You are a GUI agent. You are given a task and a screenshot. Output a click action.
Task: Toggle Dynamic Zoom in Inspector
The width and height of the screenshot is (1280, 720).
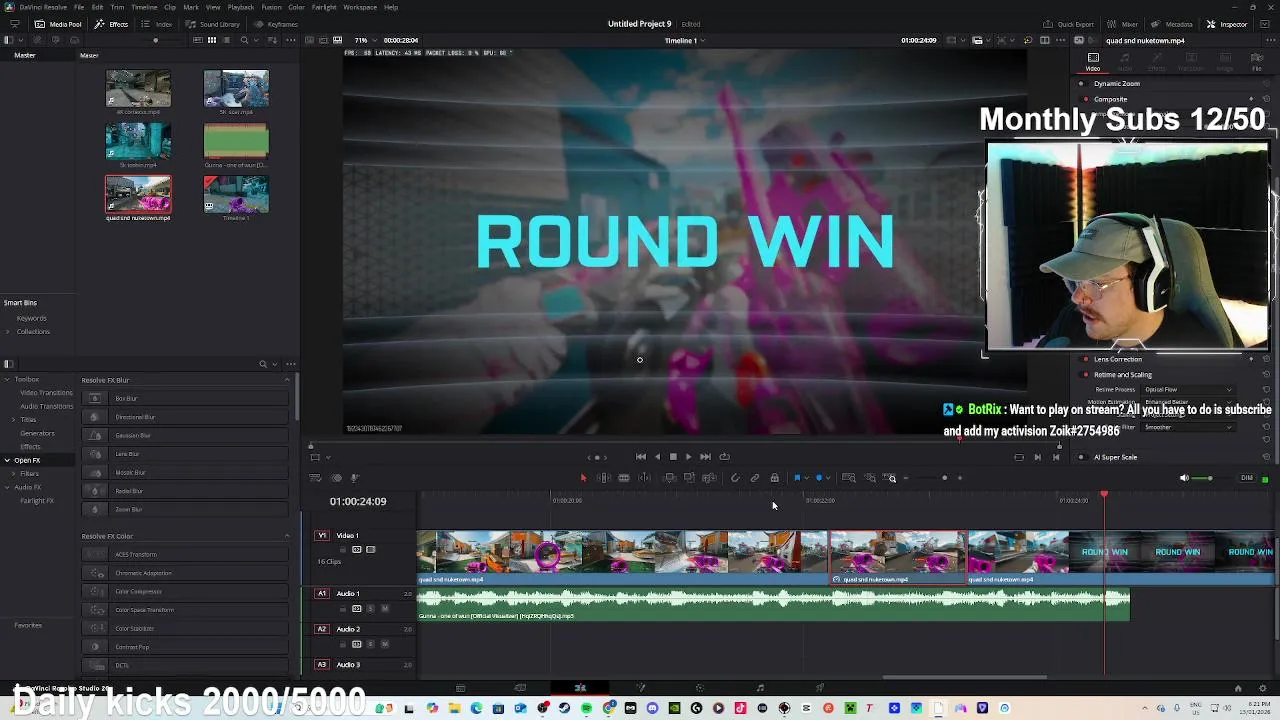pos(1082,84)
